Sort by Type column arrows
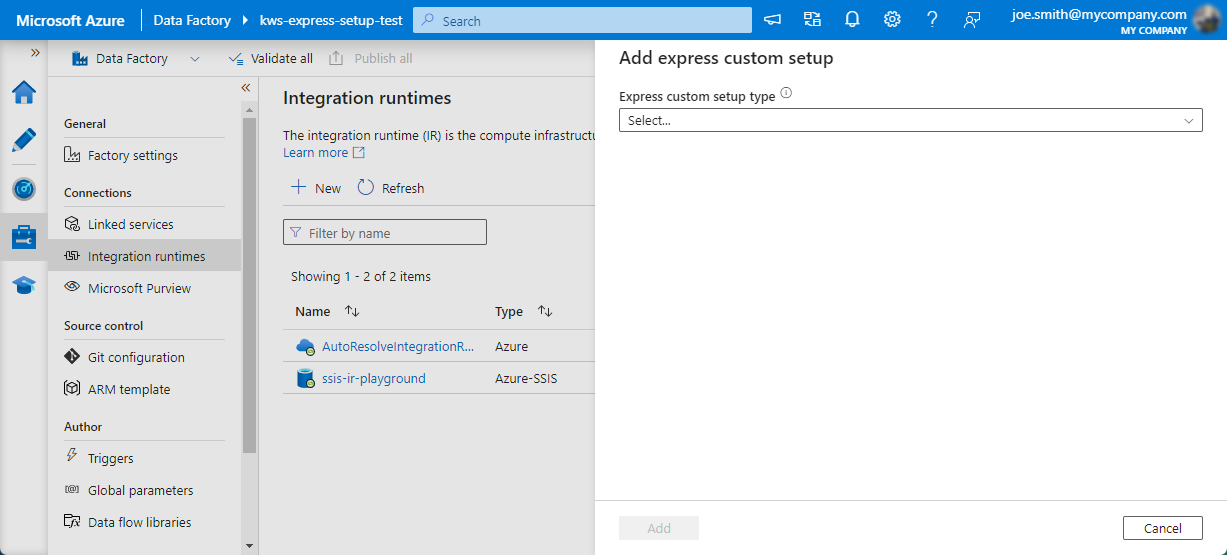 [545, 312]
